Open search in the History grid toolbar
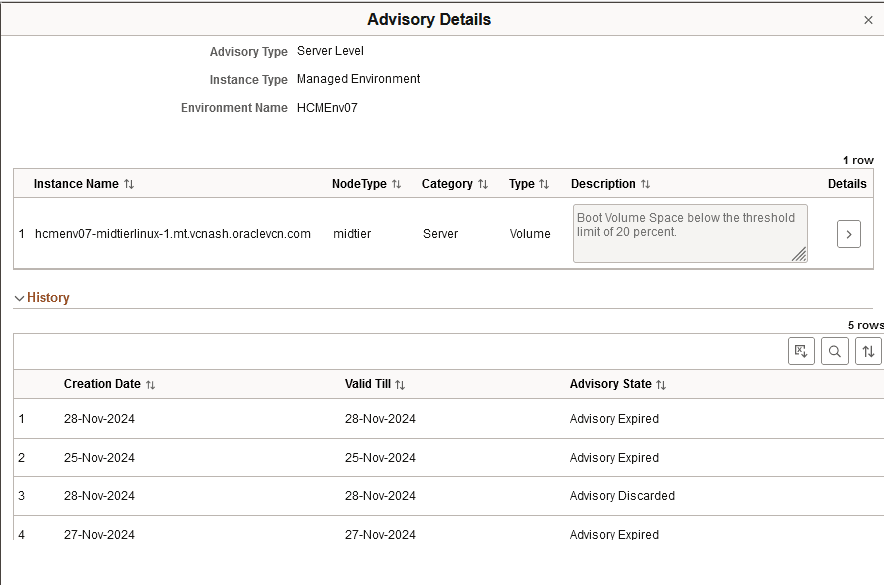Screen dimensions: 884x585 (834, 351)
